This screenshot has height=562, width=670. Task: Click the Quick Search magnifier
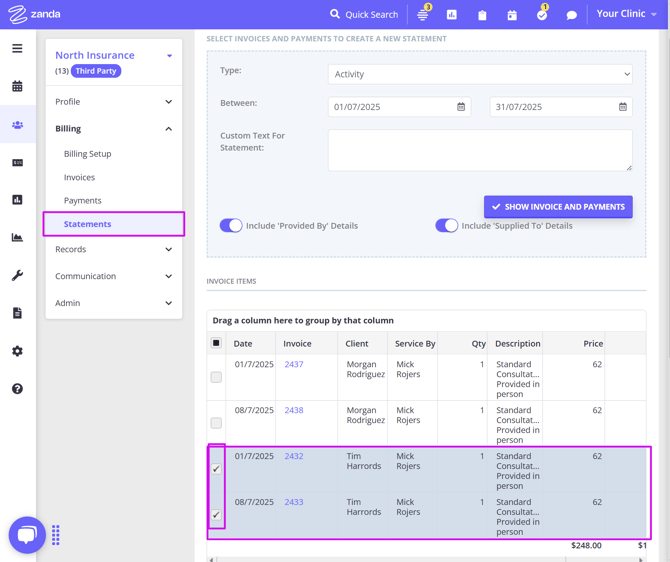coord(335,14)
